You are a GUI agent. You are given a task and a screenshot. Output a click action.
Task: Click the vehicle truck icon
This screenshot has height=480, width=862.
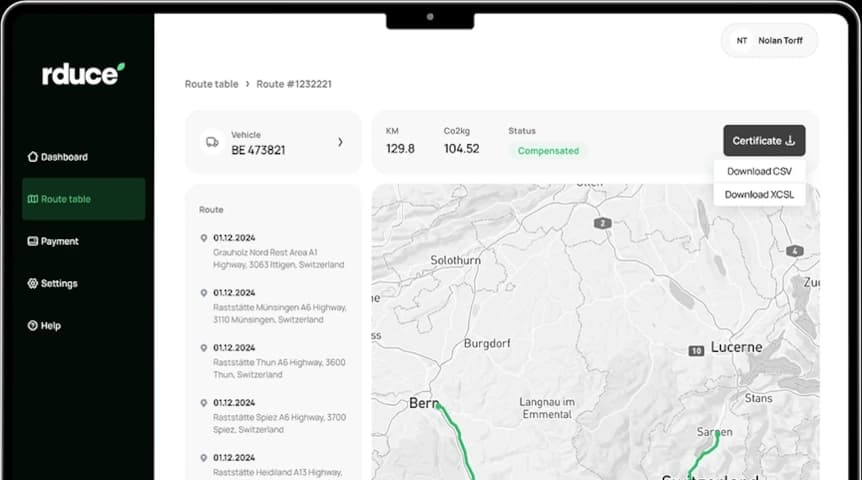tap(212, 142)
